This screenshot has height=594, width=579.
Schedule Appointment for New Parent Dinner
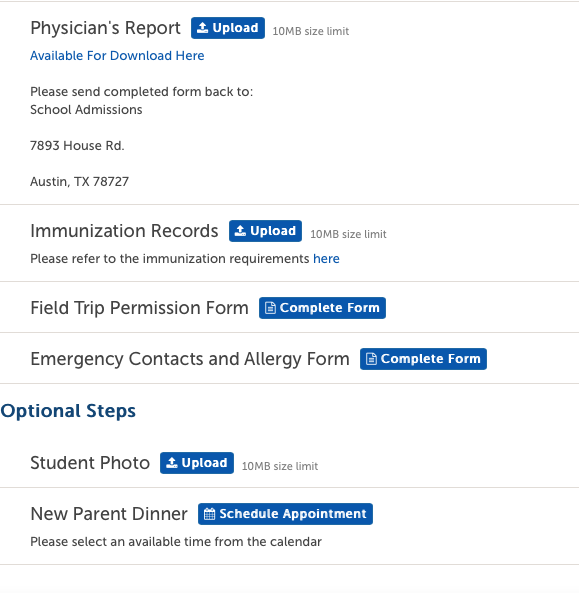point(285,514)
